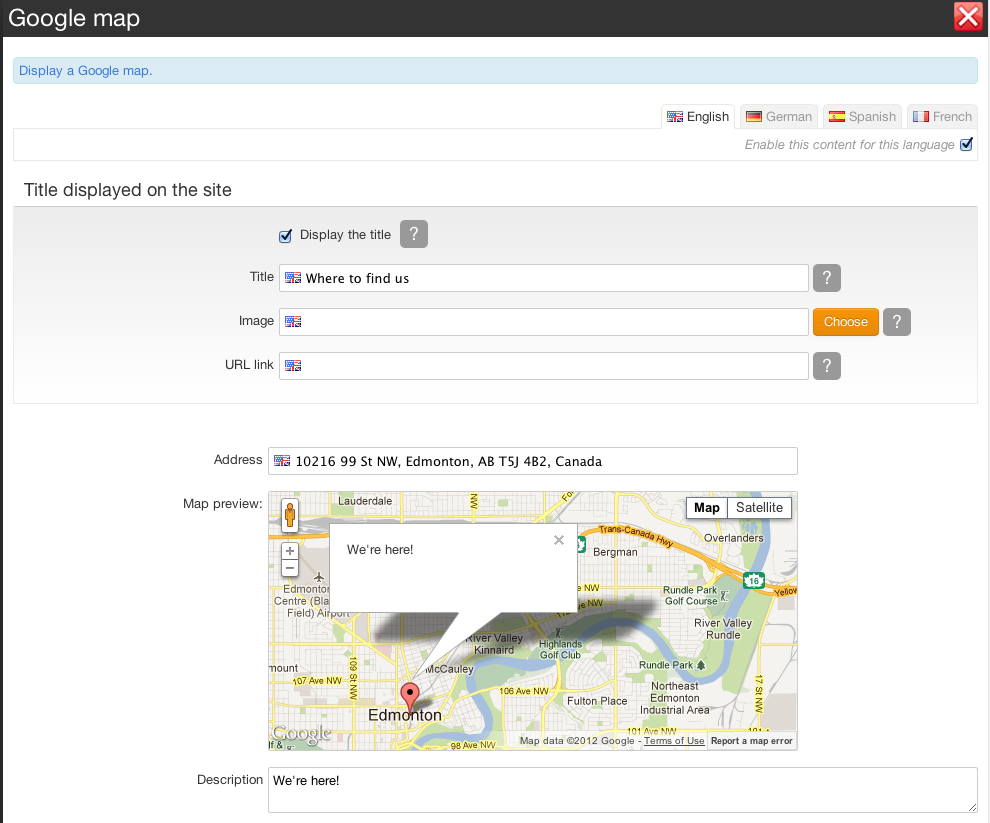Uncheck the Display the title checkbox
The image size is (990, 823).
pyautogui.click(x=285, y=236)
